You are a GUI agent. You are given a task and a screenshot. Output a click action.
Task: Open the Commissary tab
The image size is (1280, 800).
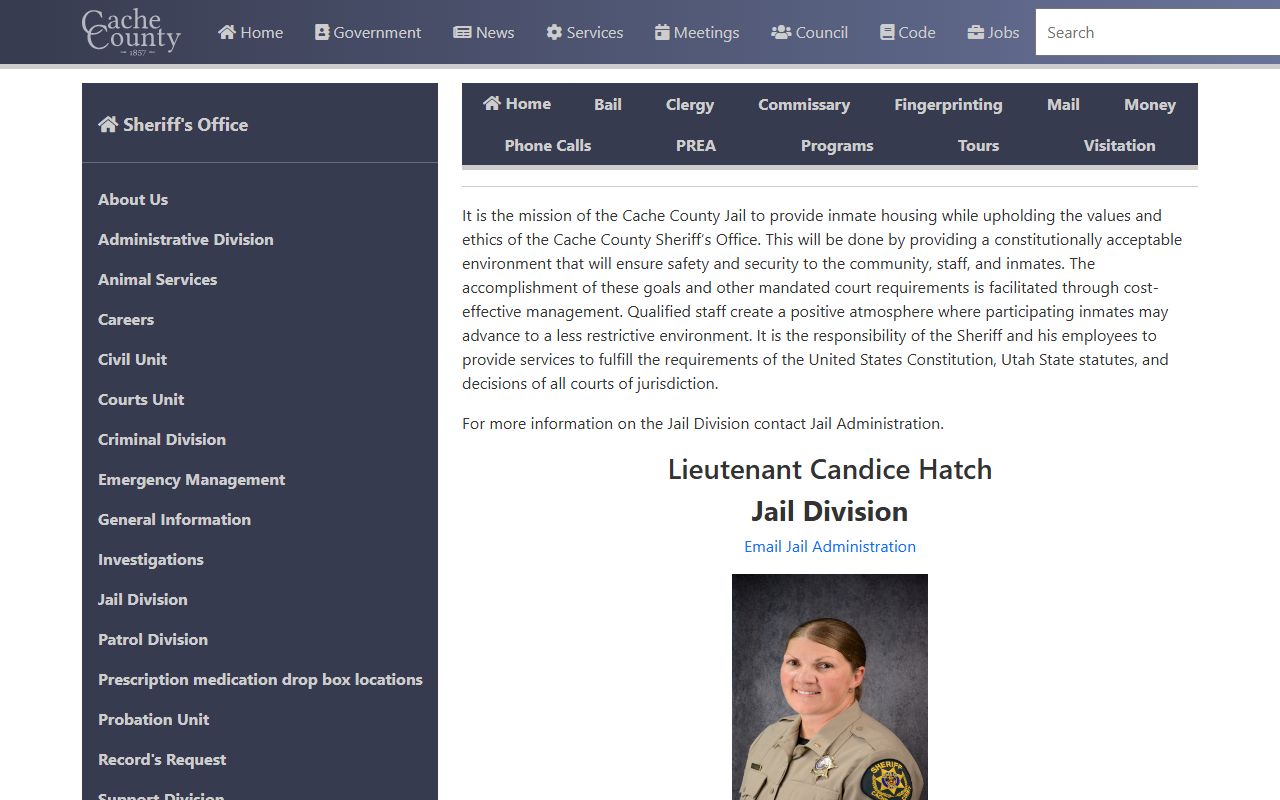[804, 104]
